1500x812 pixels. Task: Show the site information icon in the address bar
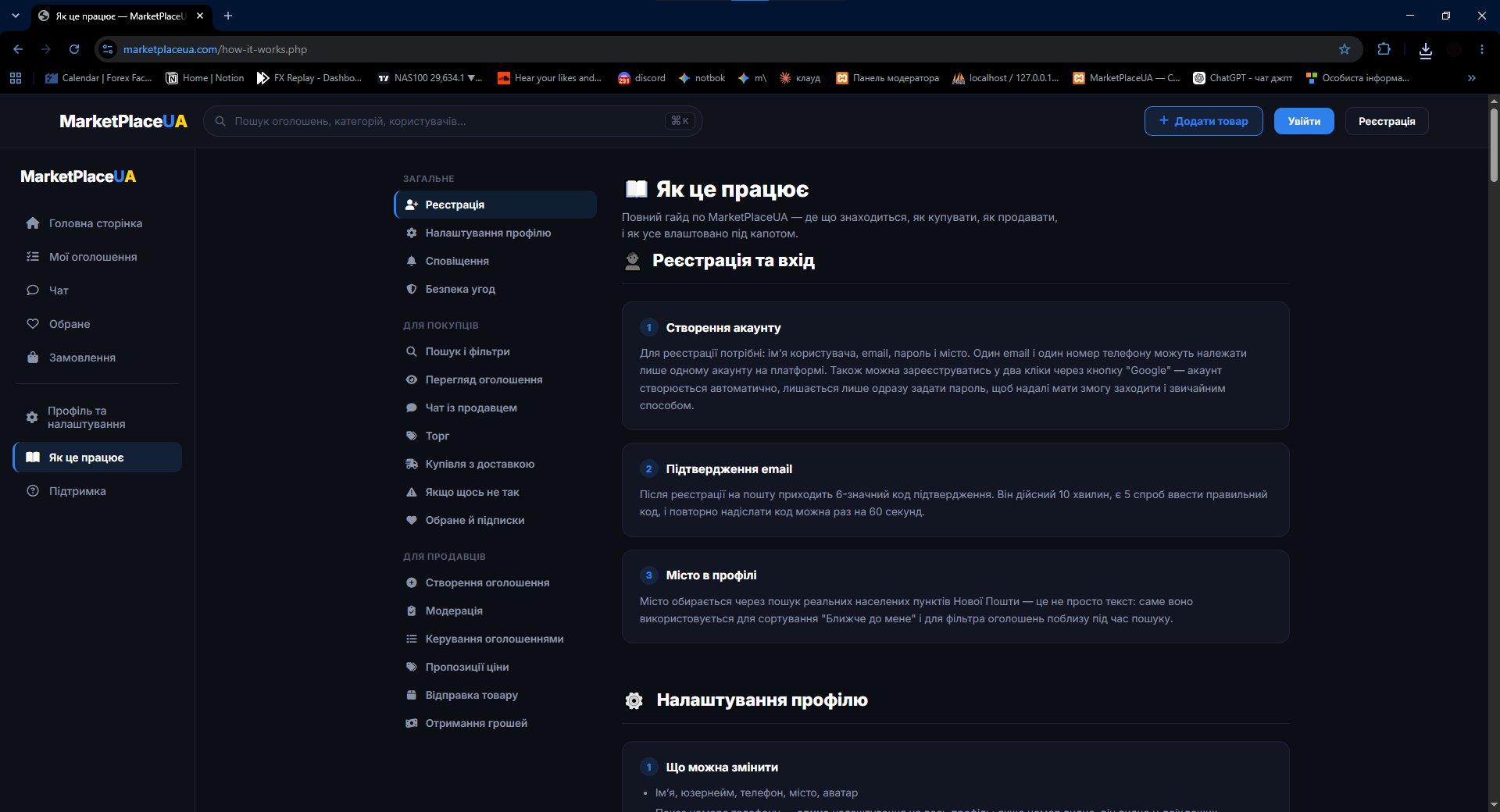(108, 49)
